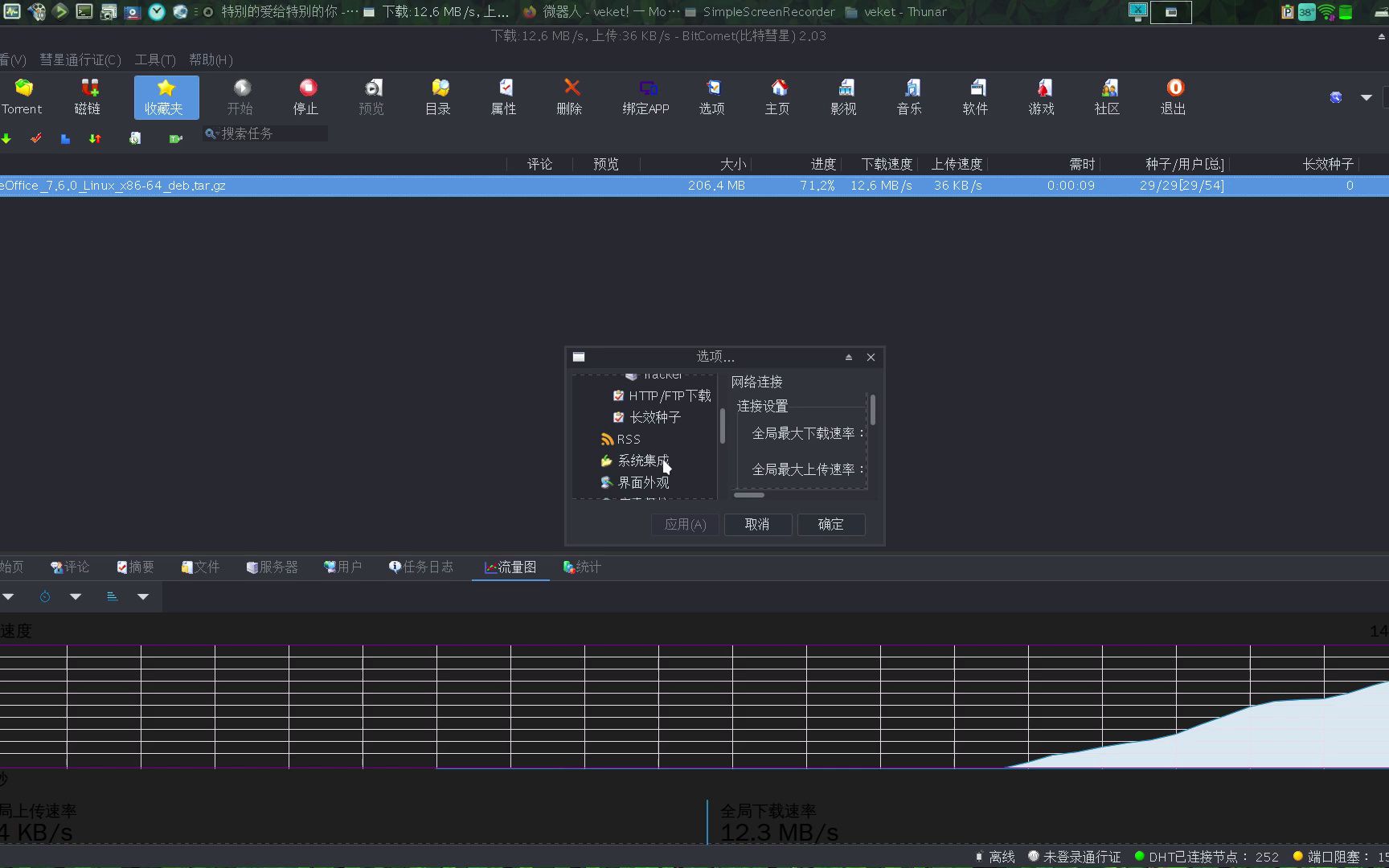Click options settings pane horizontal scrollbar
The width and height of the screenshot is (1389, 868).
point(749,495)
